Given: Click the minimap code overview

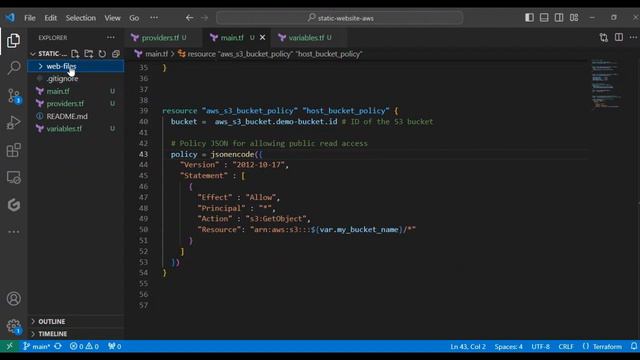Looking at the screenshot, I should pyautogui.click(x=606, y=84).
